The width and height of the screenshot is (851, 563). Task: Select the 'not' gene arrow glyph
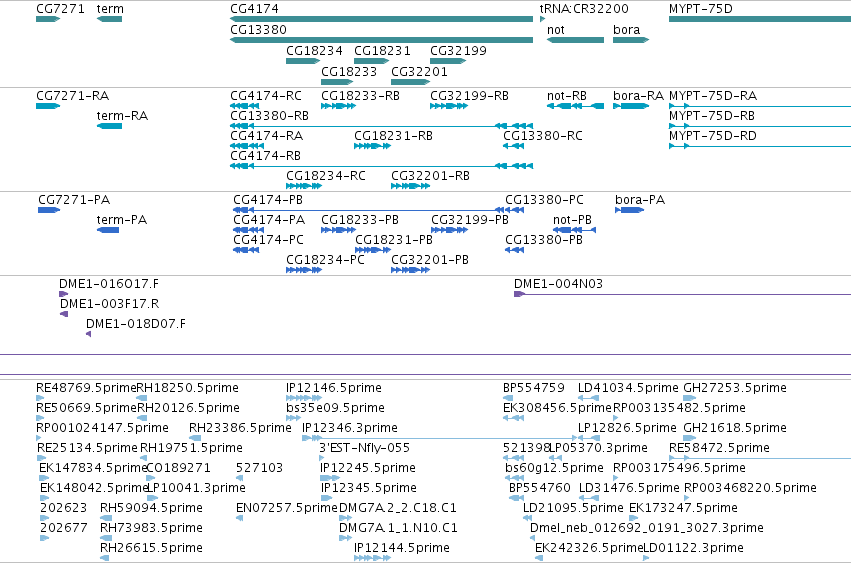(x=575, y=40)
